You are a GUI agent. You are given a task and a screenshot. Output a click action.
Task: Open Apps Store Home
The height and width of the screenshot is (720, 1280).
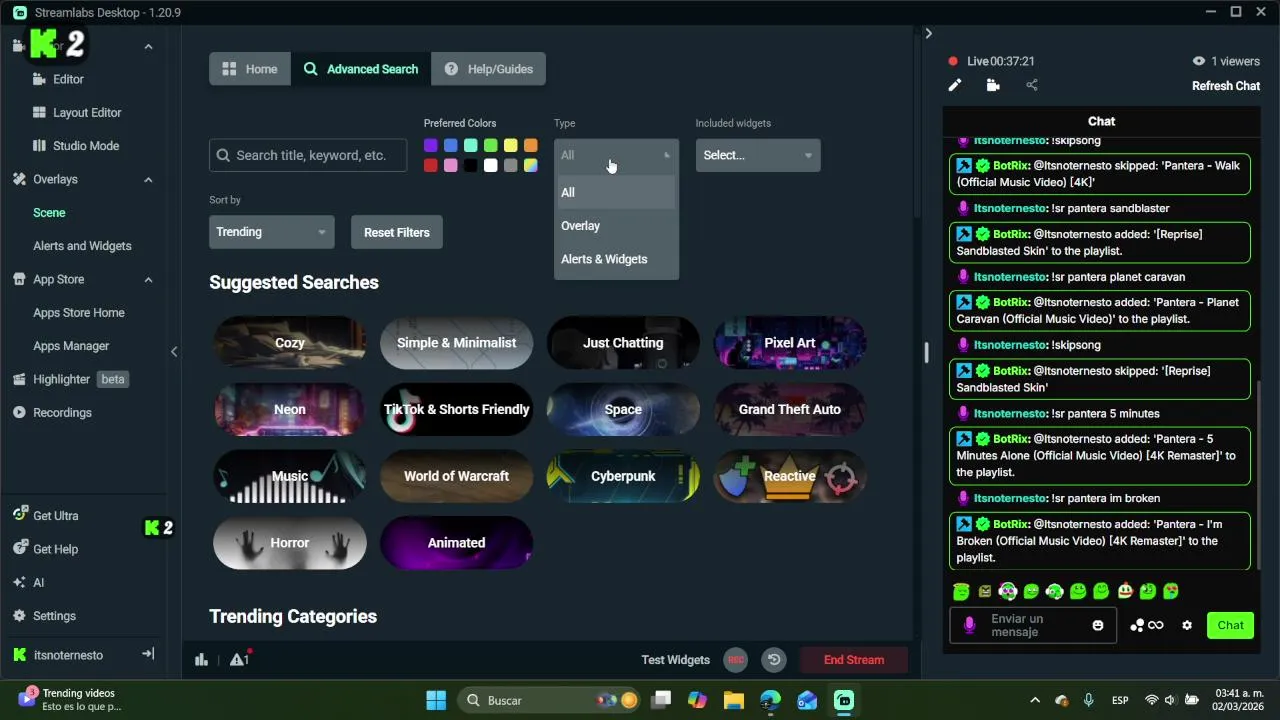point(79,313)
